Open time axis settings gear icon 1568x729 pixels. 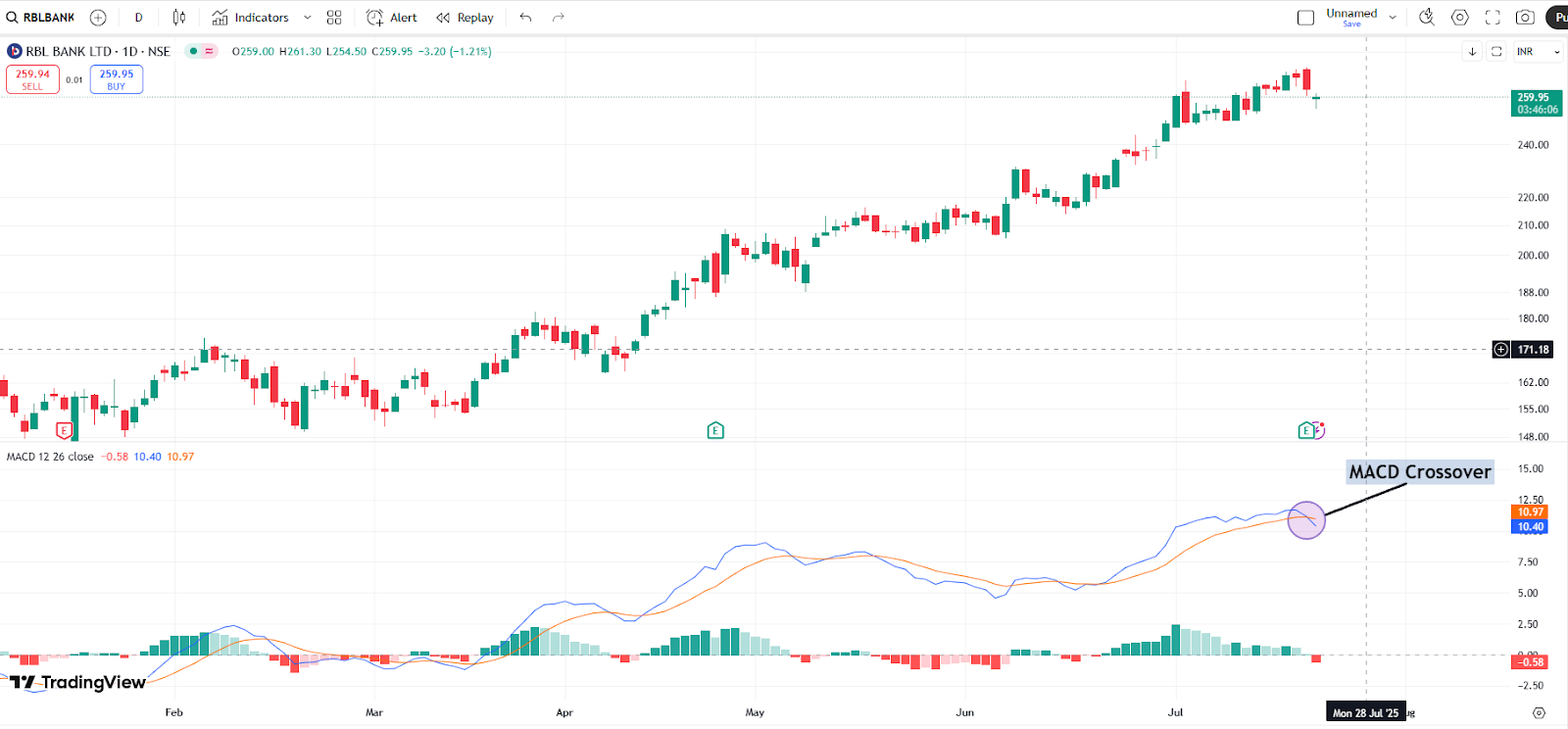pos(1539,712)
